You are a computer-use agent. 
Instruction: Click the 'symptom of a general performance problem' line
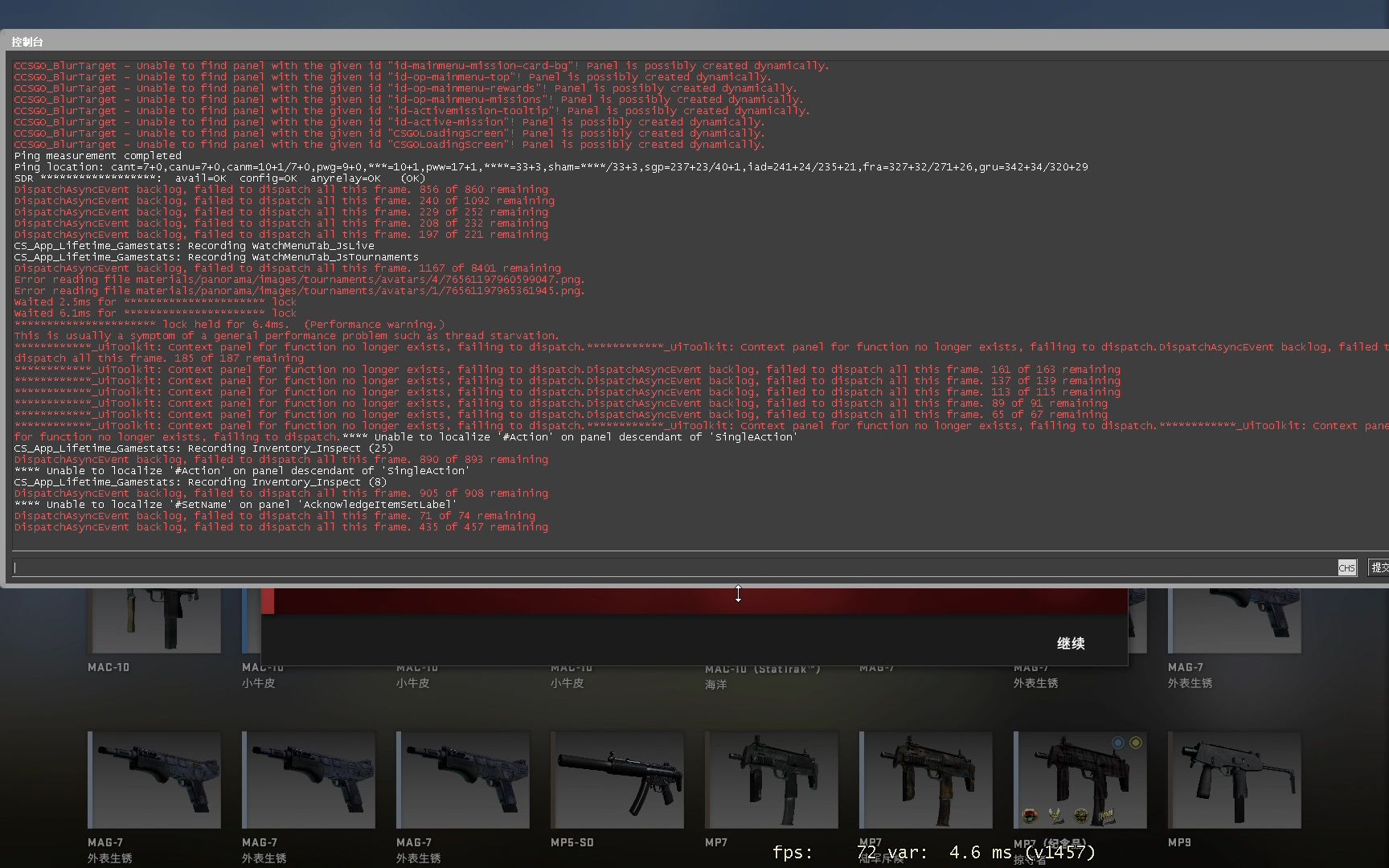(286, 336)
